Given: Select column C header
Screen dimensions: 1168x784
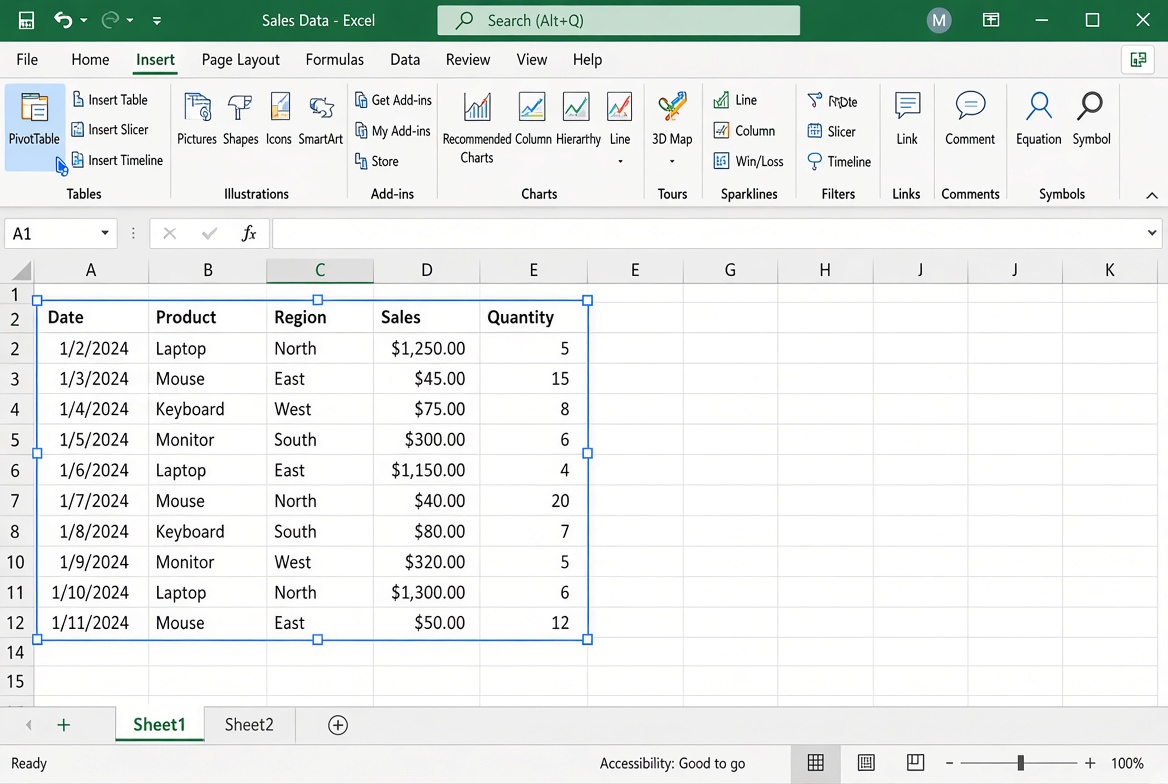Looking at the screenshot, I should pos(320,270).
